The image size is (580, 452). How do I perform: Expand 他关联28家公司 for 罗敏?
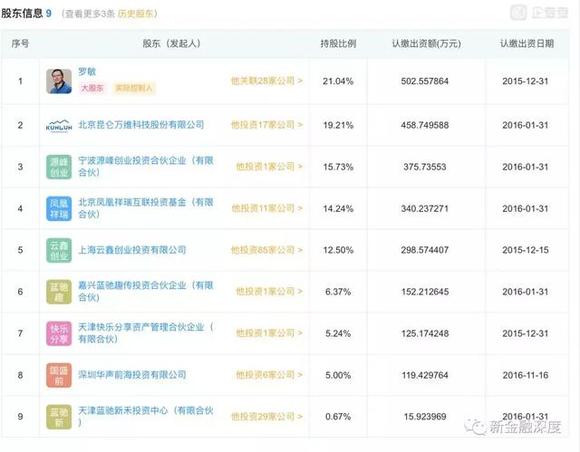267,81
